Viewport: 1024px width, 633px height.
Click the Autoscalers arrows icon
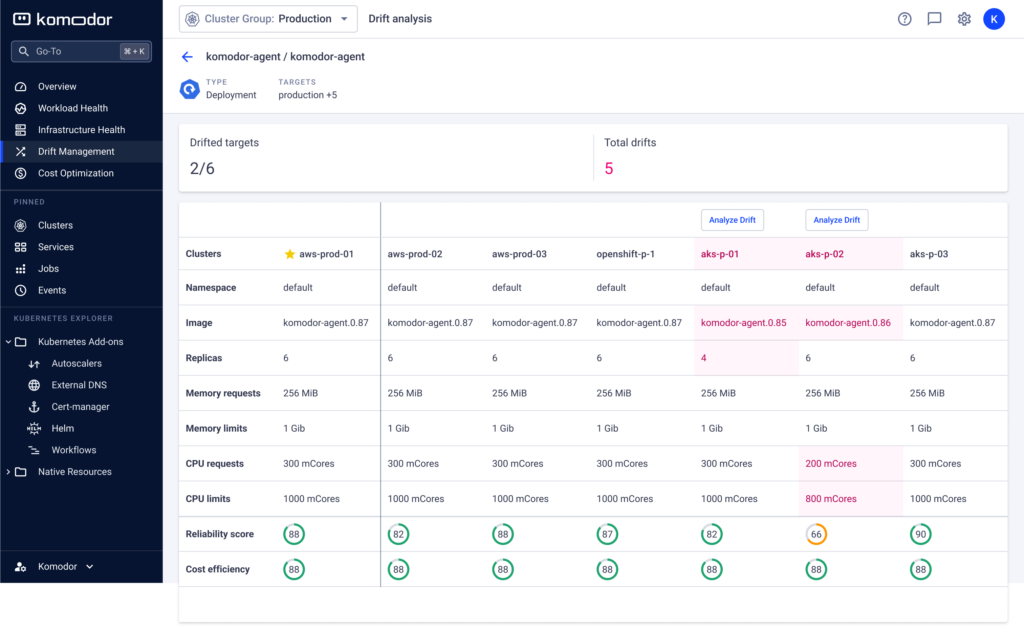pos(34,363)
